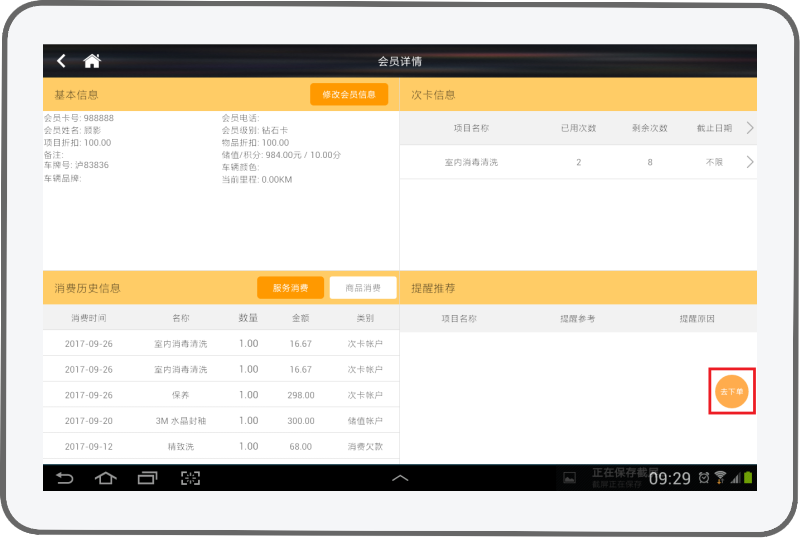This screenshot has height=538, width=800.
Task: Go to home via house icon
Action: 92,61
